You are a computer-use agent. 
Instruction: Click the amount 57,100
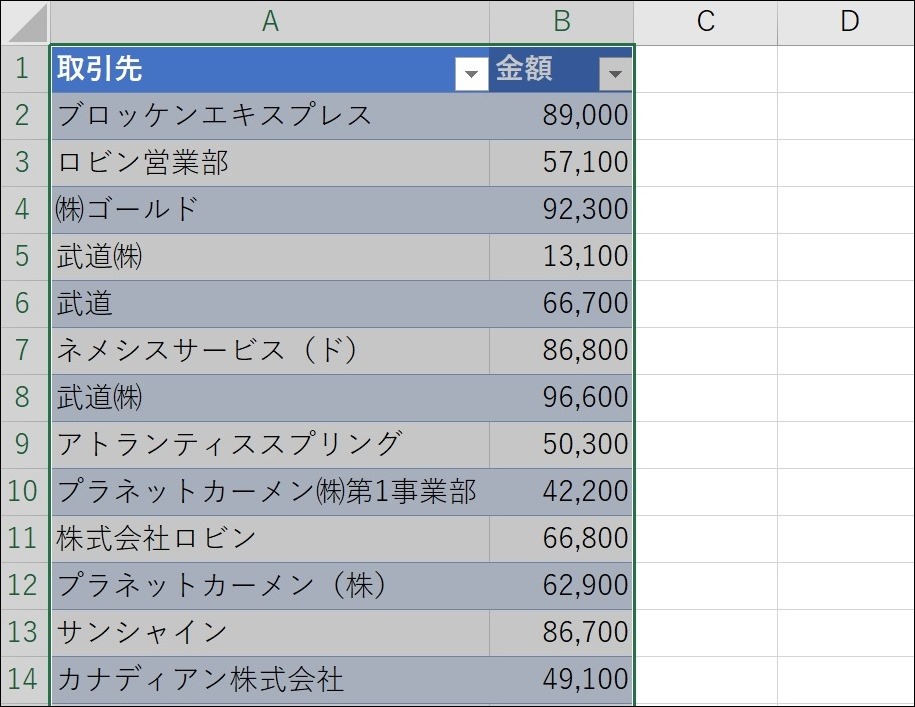click(561, 163)
